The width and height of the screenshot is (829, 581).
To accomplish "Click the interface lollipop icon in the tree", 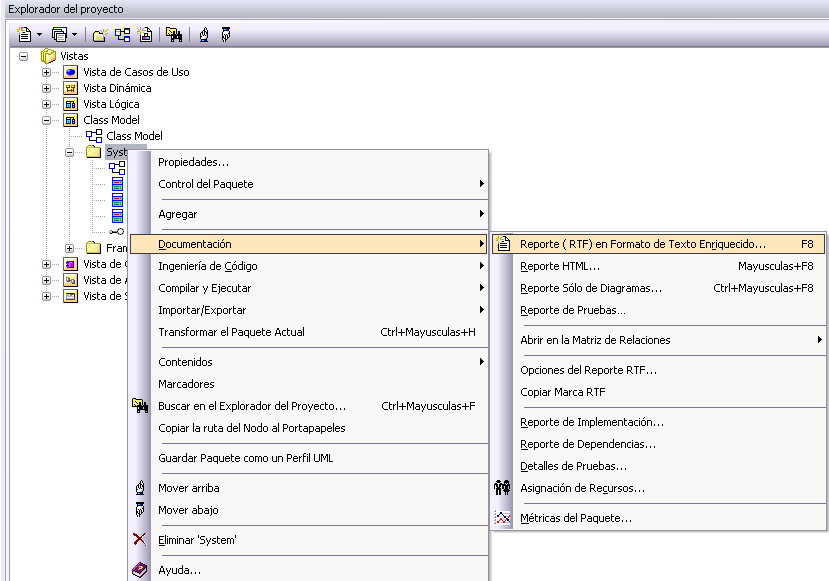I will (117, 232).
